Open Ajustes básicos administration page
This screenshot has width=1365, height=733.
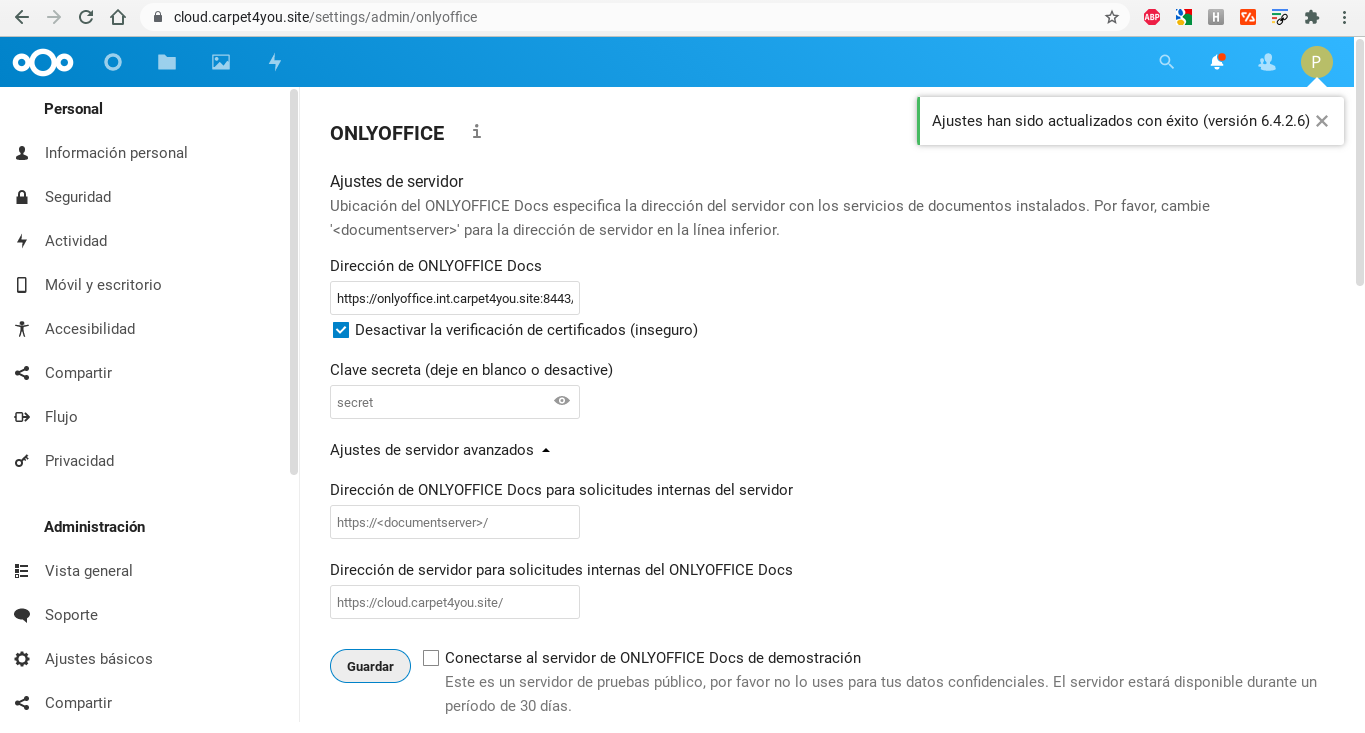point(99,659)
